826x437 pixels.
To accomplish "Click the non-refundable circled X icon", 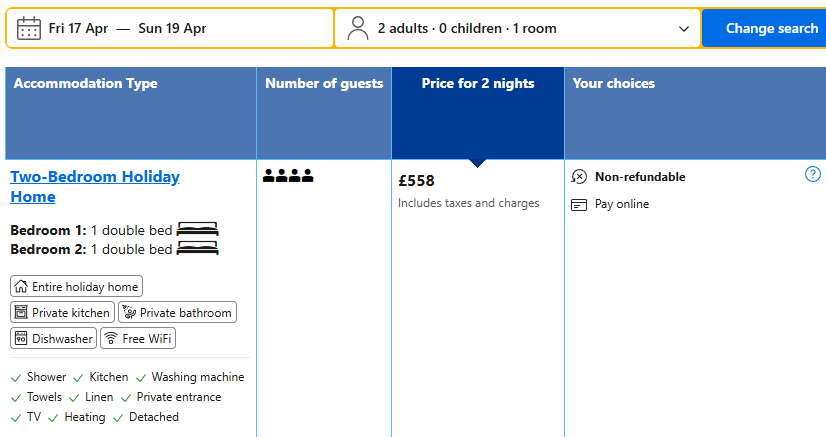I will point(579,177).
